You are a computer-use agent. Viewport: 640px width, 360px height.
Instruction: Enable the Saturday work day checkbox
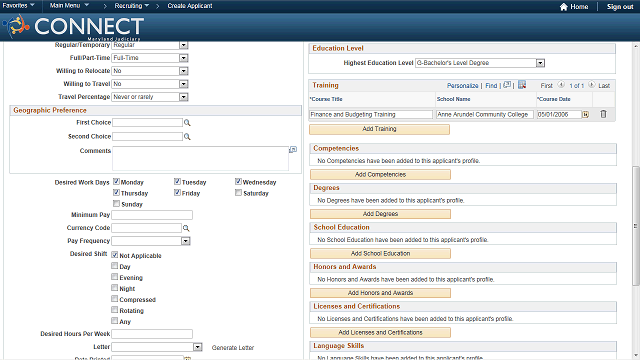238,193
